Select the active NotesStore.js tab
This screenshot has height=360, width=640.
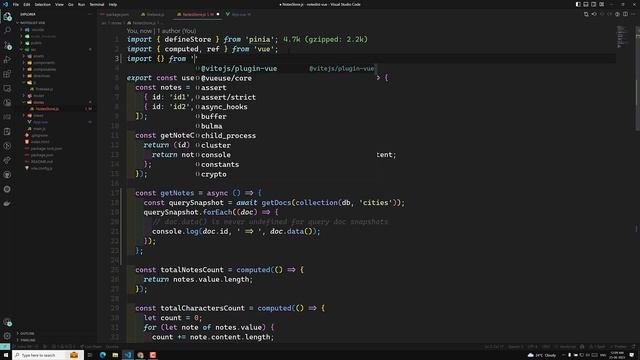(198, 14)
